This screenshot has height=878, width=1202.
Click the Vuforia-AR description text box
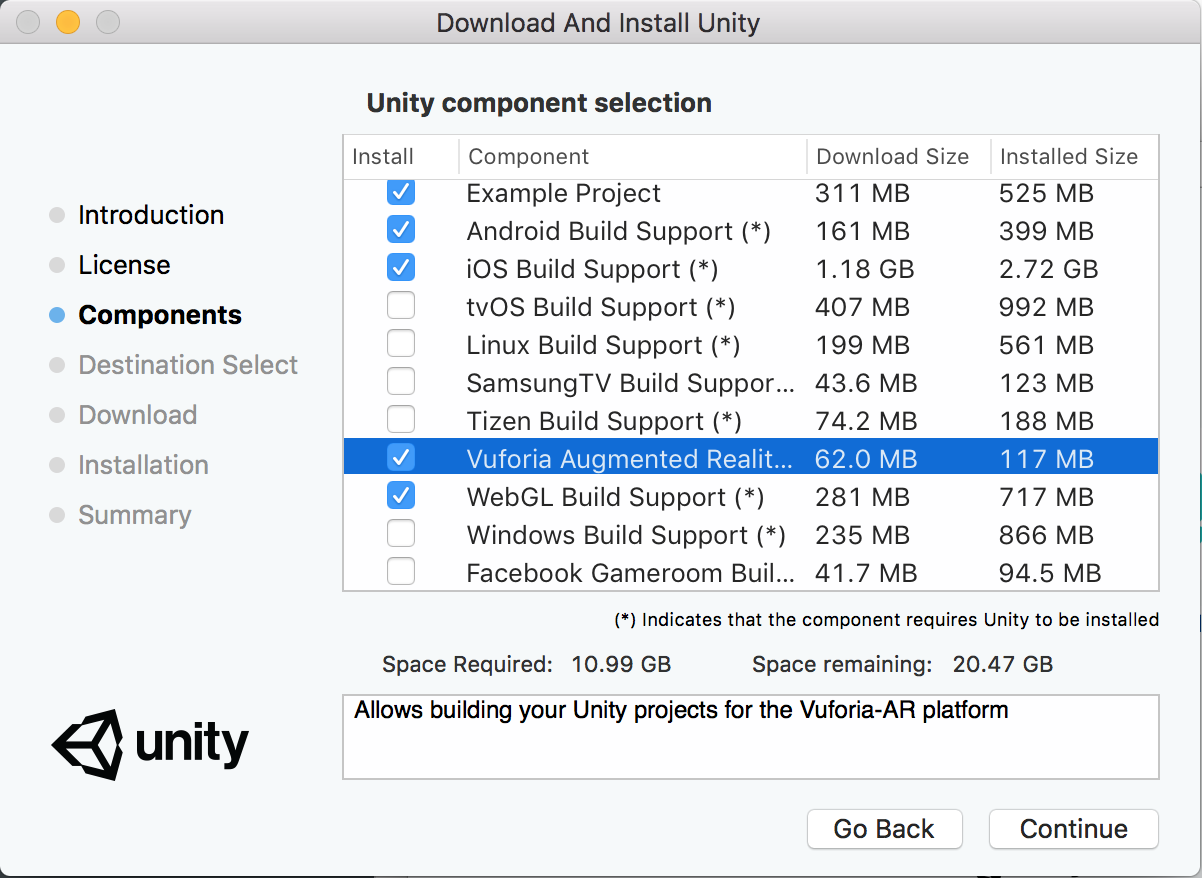[751, 737]
